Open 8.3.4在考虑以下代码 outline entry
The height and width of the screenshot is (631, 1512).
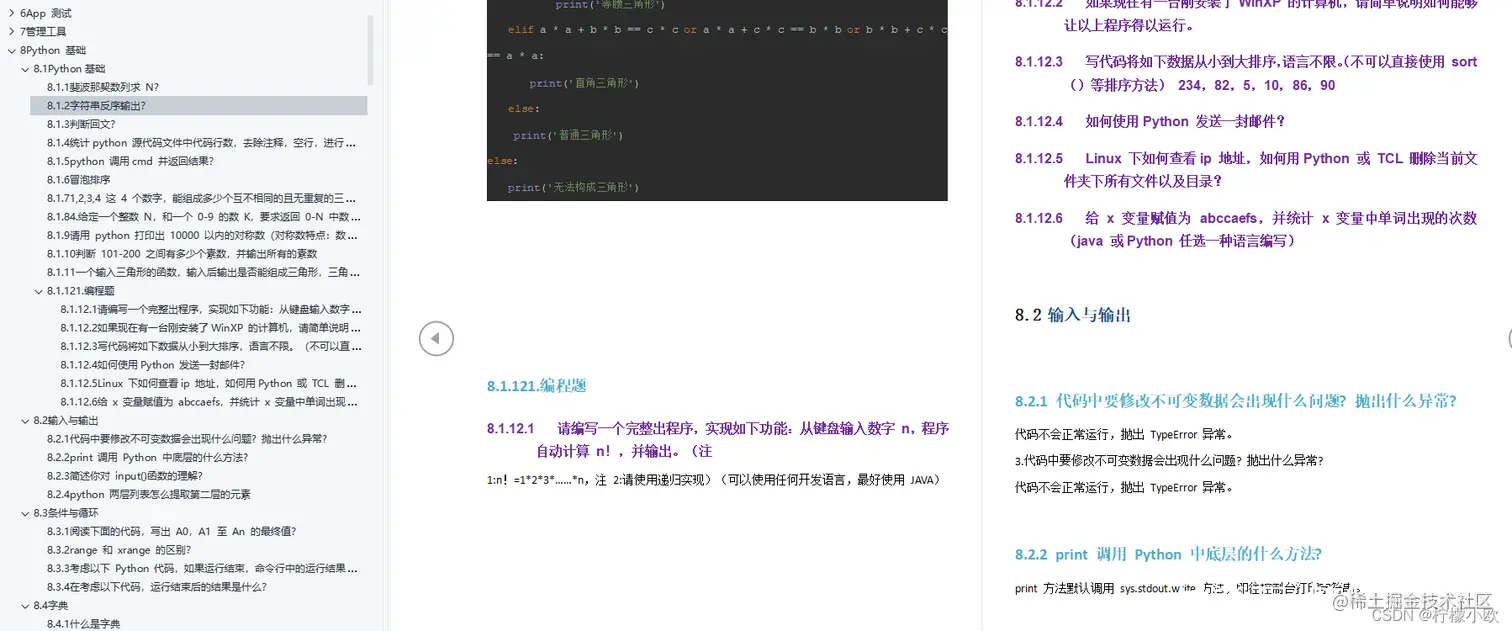click(x=156, y=587)
